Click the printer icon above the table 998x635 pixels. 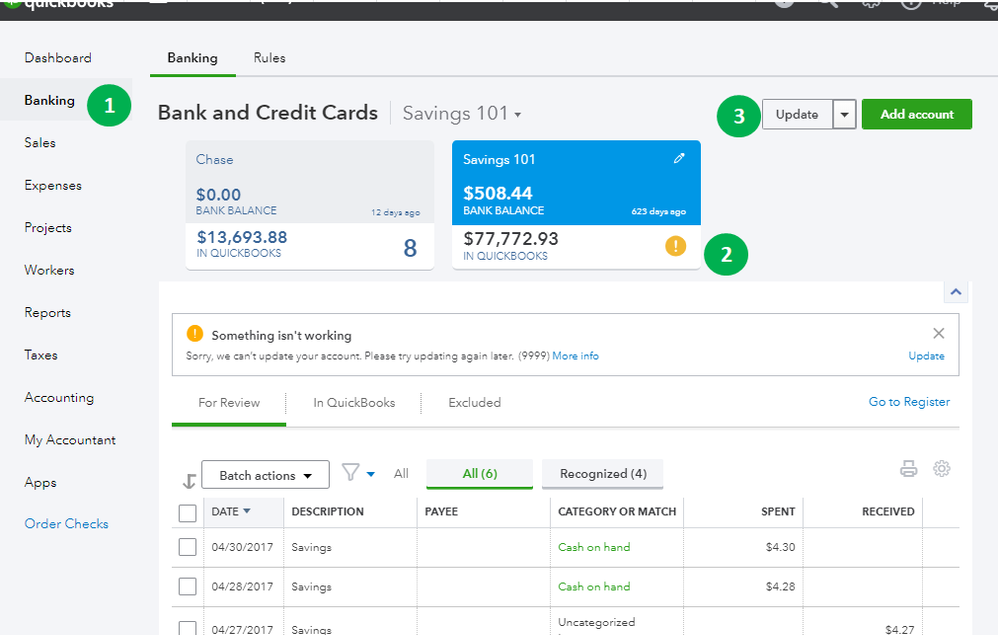[x=908, y=468]
